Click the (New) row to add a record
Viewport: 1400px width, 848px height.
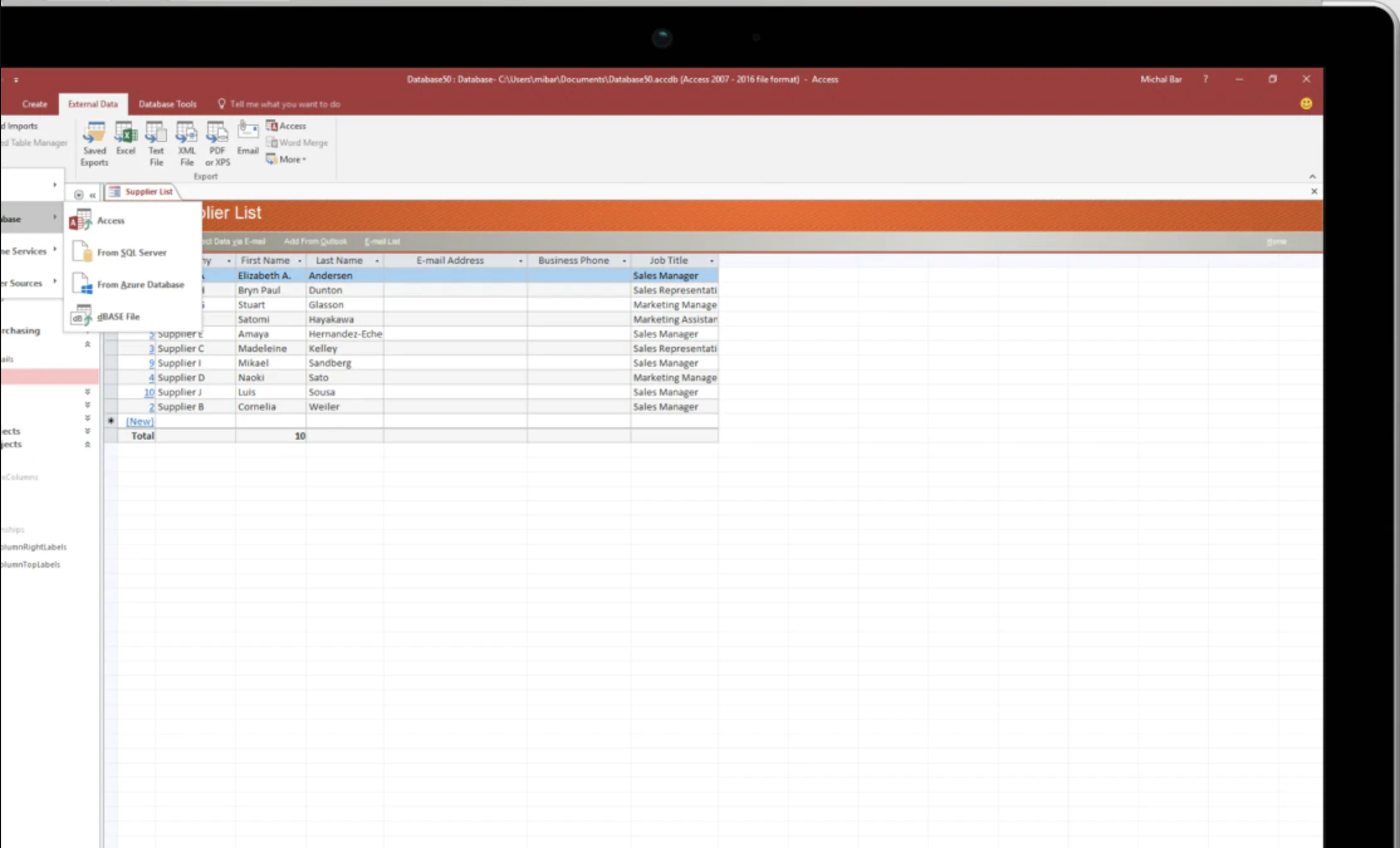139,421
